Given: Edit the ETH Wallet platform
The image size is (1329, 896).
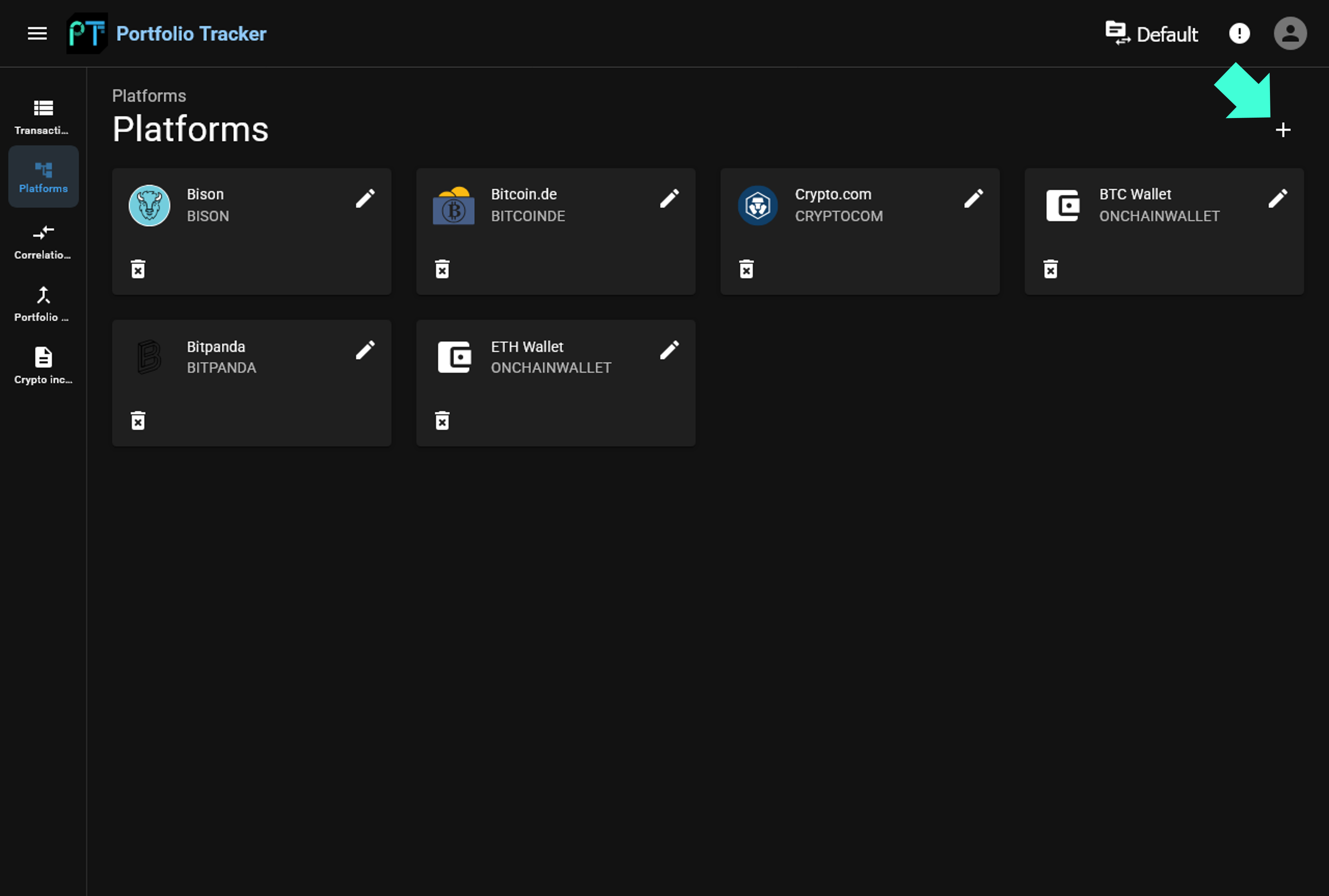Looking at the screenshot, I should 669,350.
